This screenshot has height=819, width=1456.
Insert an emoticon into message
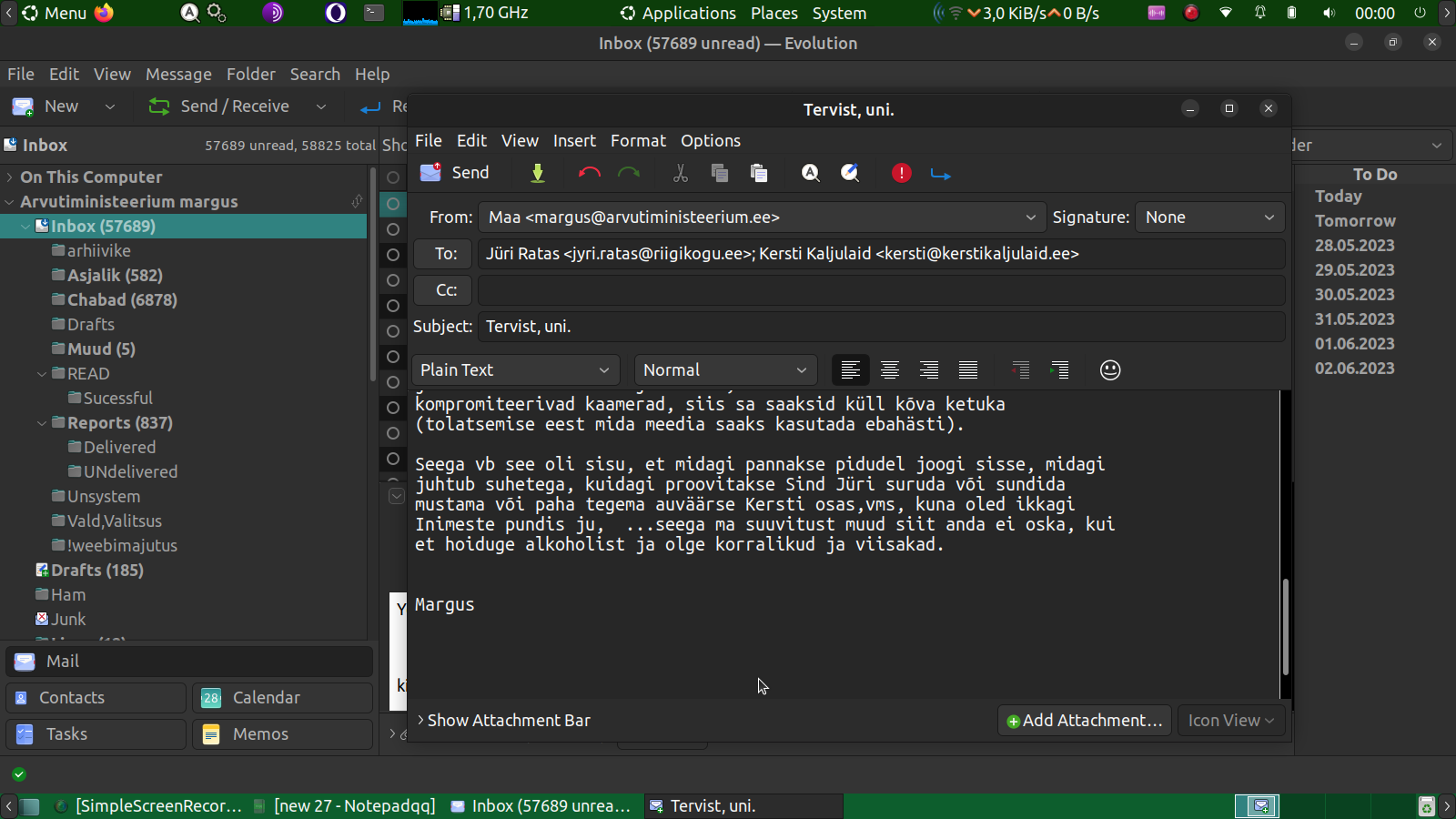(x=1110, y=370)
